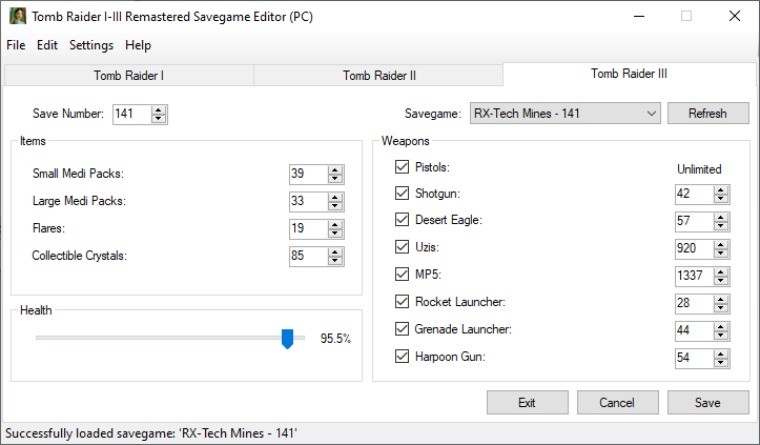Viewport: 760px width, 445px height.
Task: Decrease Shotgun ammo with down arrow
Action: click(x=721, y=199)
